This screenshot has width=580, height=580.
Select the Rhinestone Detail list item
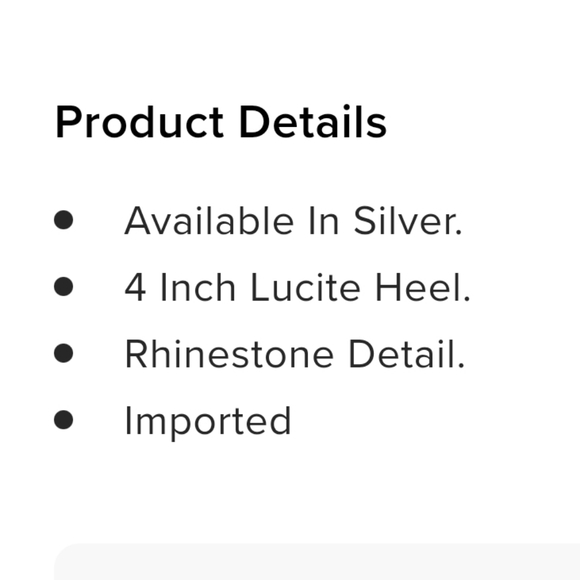pos(294,354)
